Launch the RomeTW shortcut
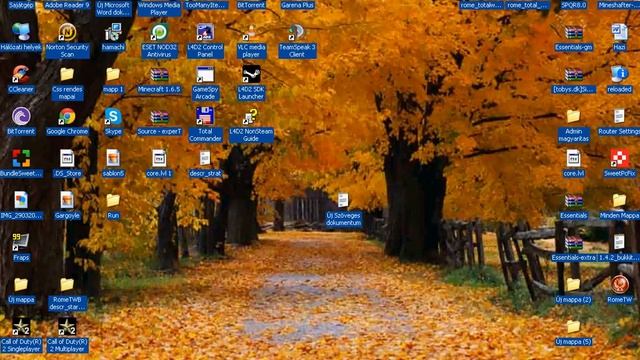This screenshot has width=640, height=360. (620, 285)
